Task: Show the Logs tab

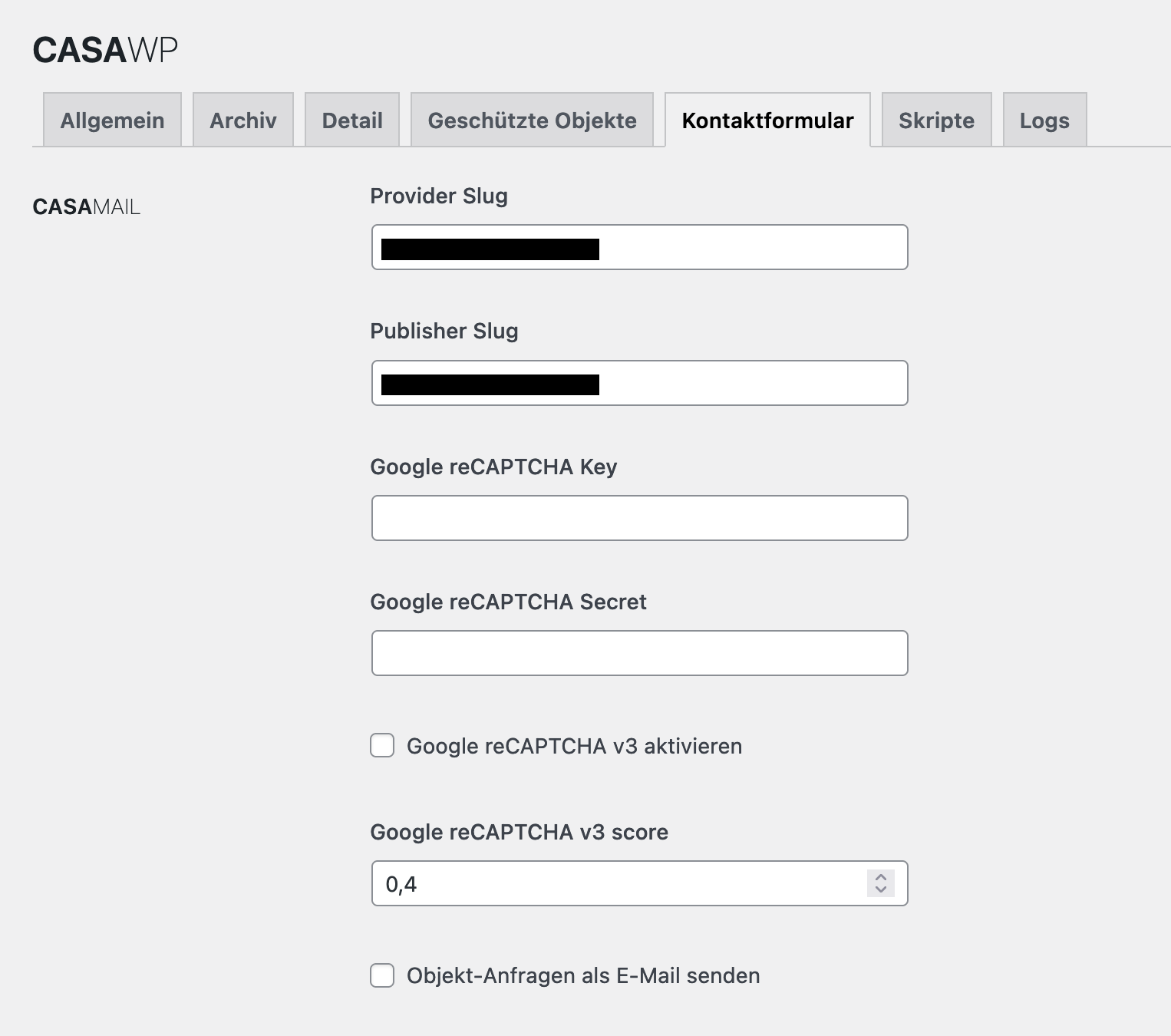Action: [1044, 120]
